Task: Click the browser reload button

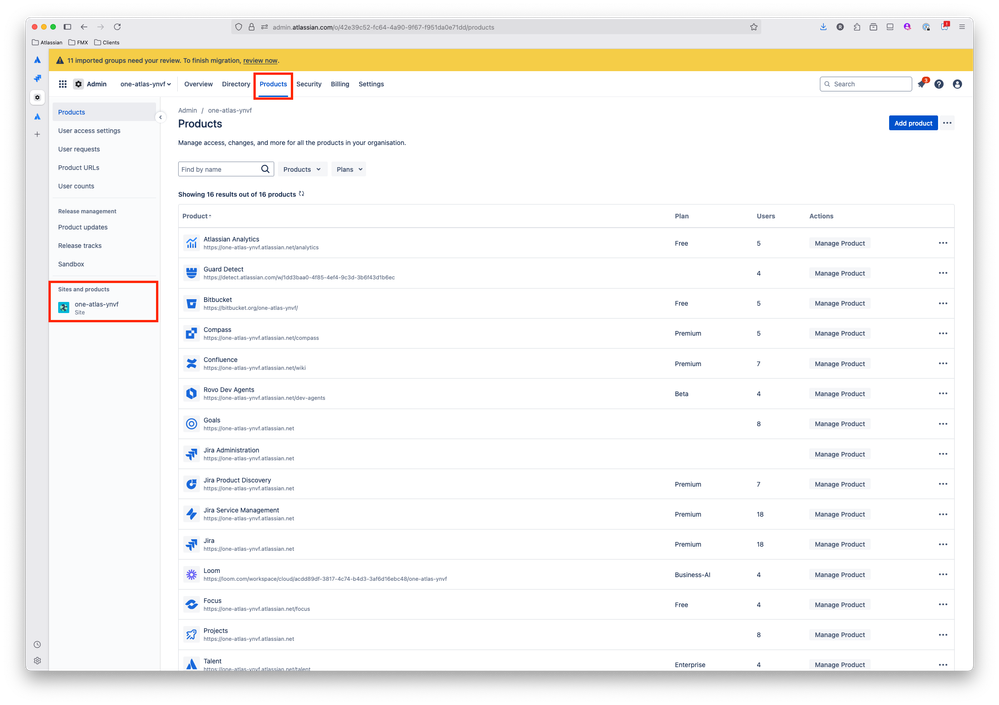Action: coord(117,27)
